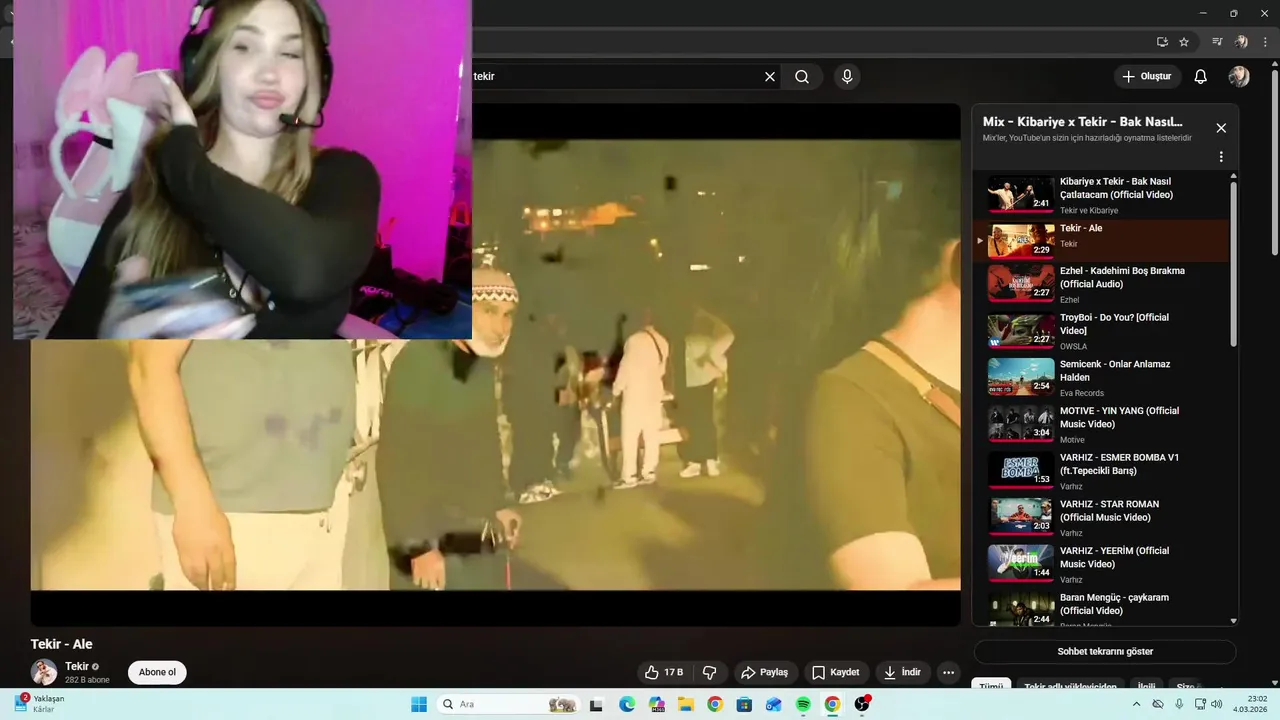This screenshot has width=1280, height=720.
Task: Play TroyBoi - Do You? video
Action: pyautogui.click(x=1100, y=331)
